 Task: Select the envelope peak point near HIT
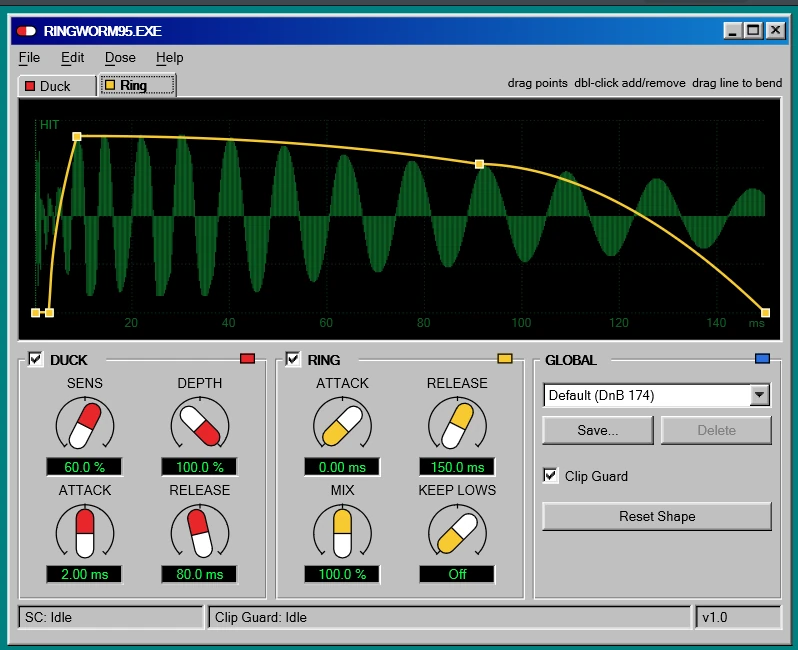click(x=77, y=136)
